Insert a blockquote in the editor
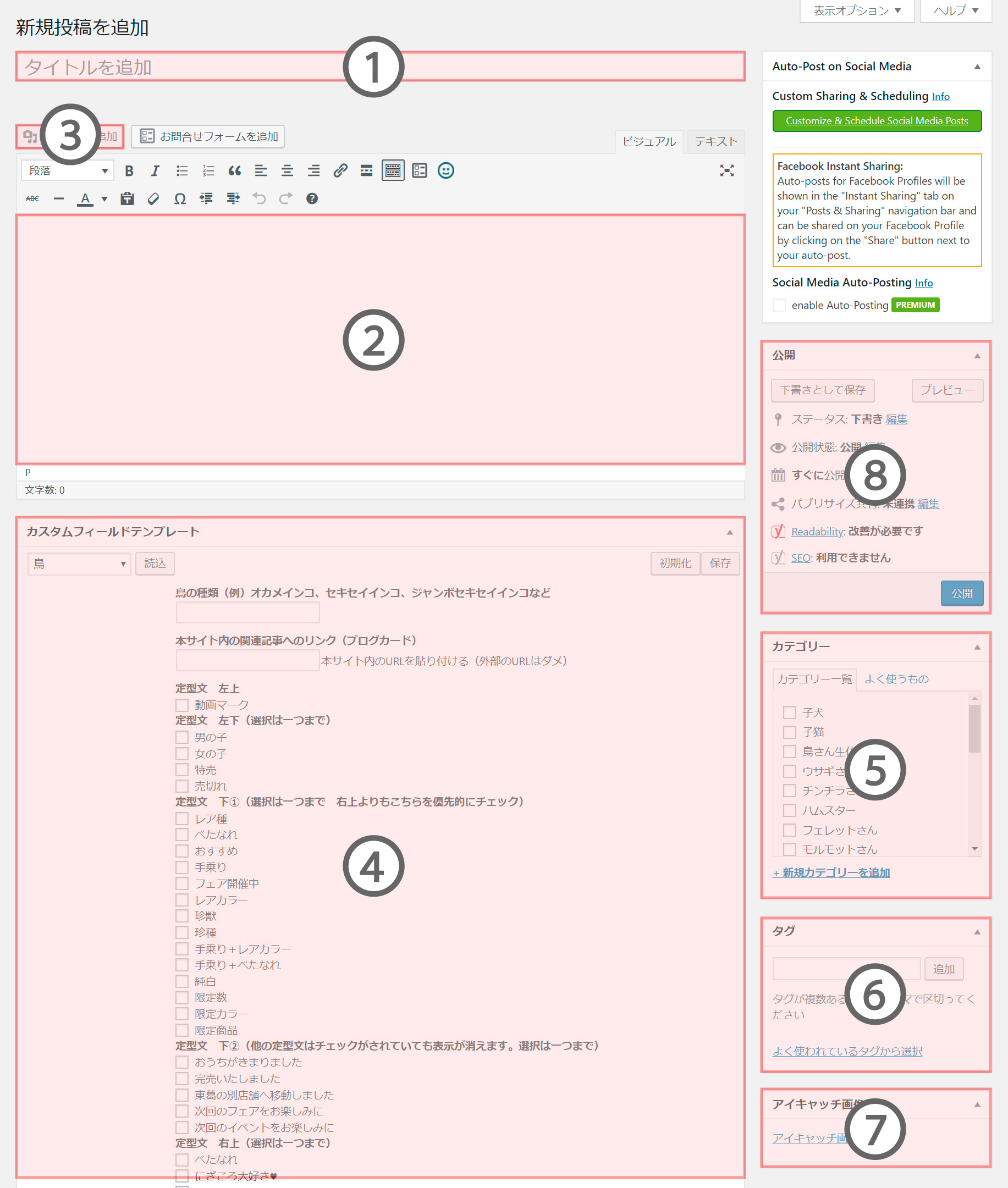This screenshot has width=1008, height=1188. click(234, 171)
